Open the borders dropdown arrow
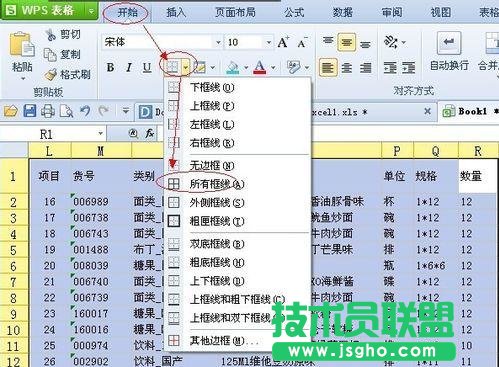This screenshot has width=499, height=367. pos(185,68)
